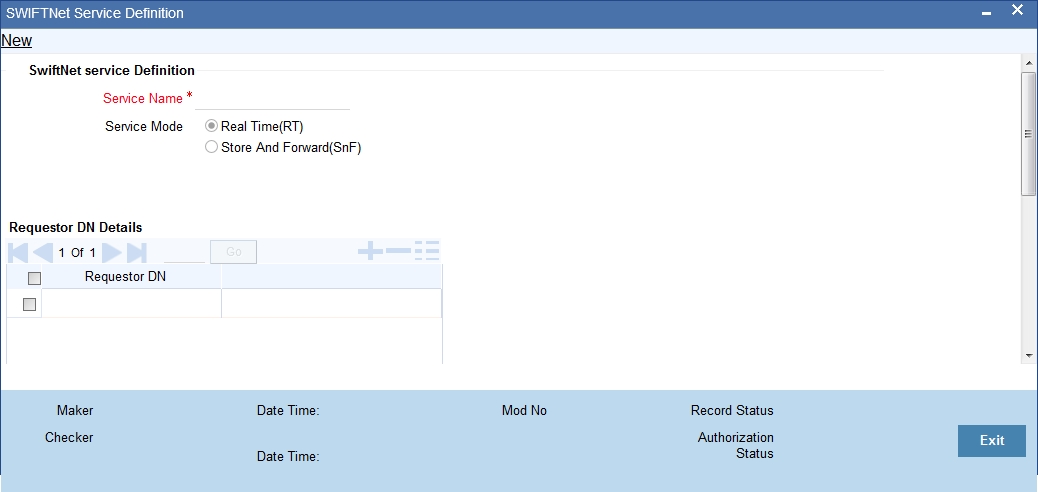Click the Requestor DN Details heading

tap(75, 227)
